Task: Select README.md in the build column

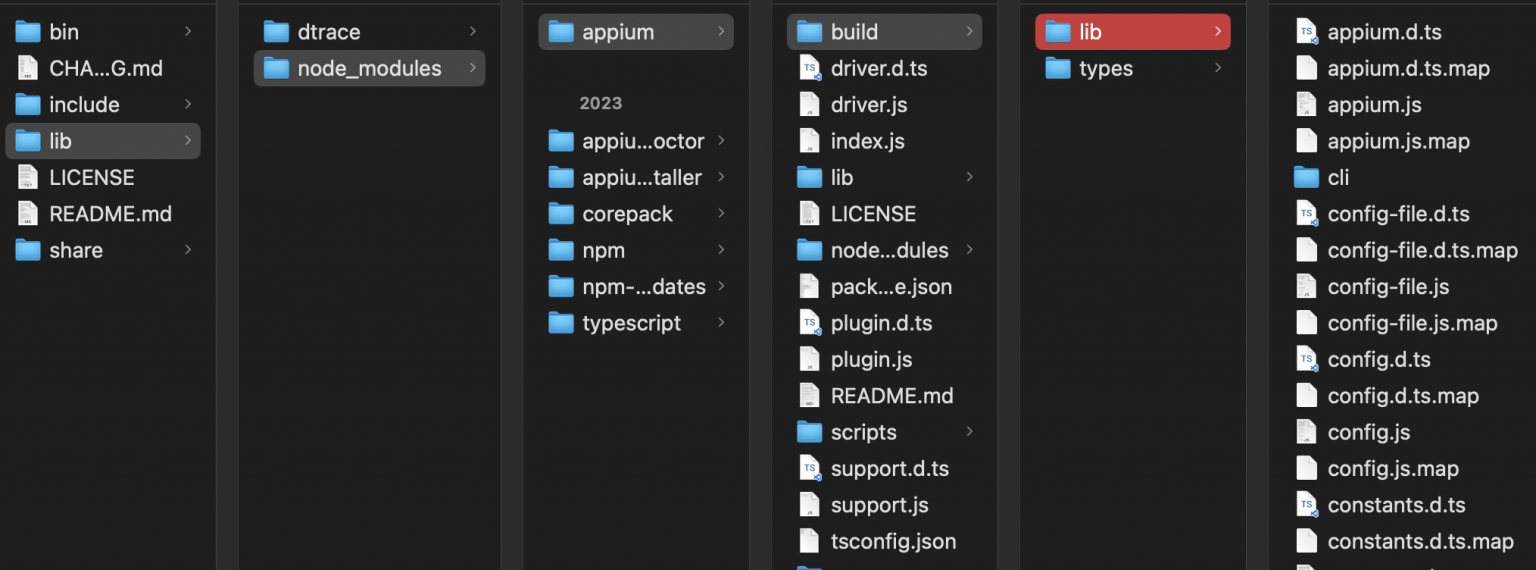Action: 891,396
